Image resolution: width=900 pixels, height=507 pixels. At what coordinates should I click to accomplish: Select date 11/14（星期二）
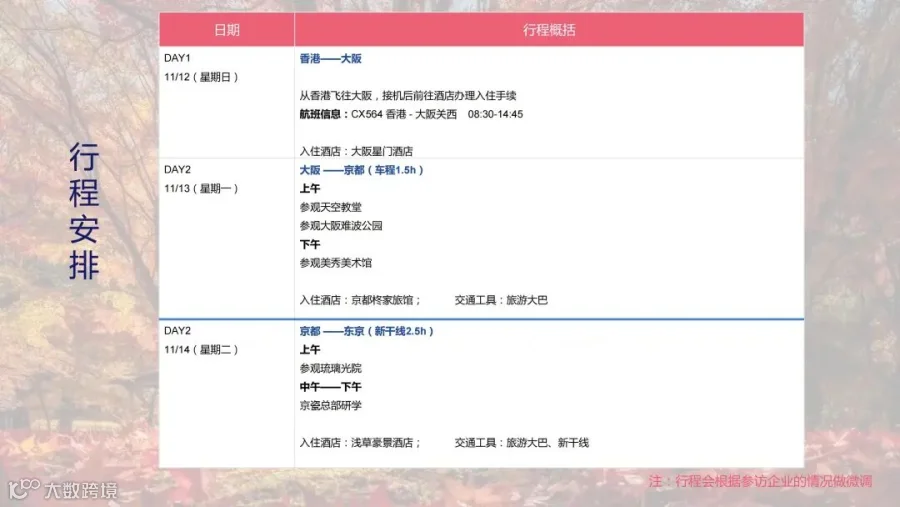[201, 350]
